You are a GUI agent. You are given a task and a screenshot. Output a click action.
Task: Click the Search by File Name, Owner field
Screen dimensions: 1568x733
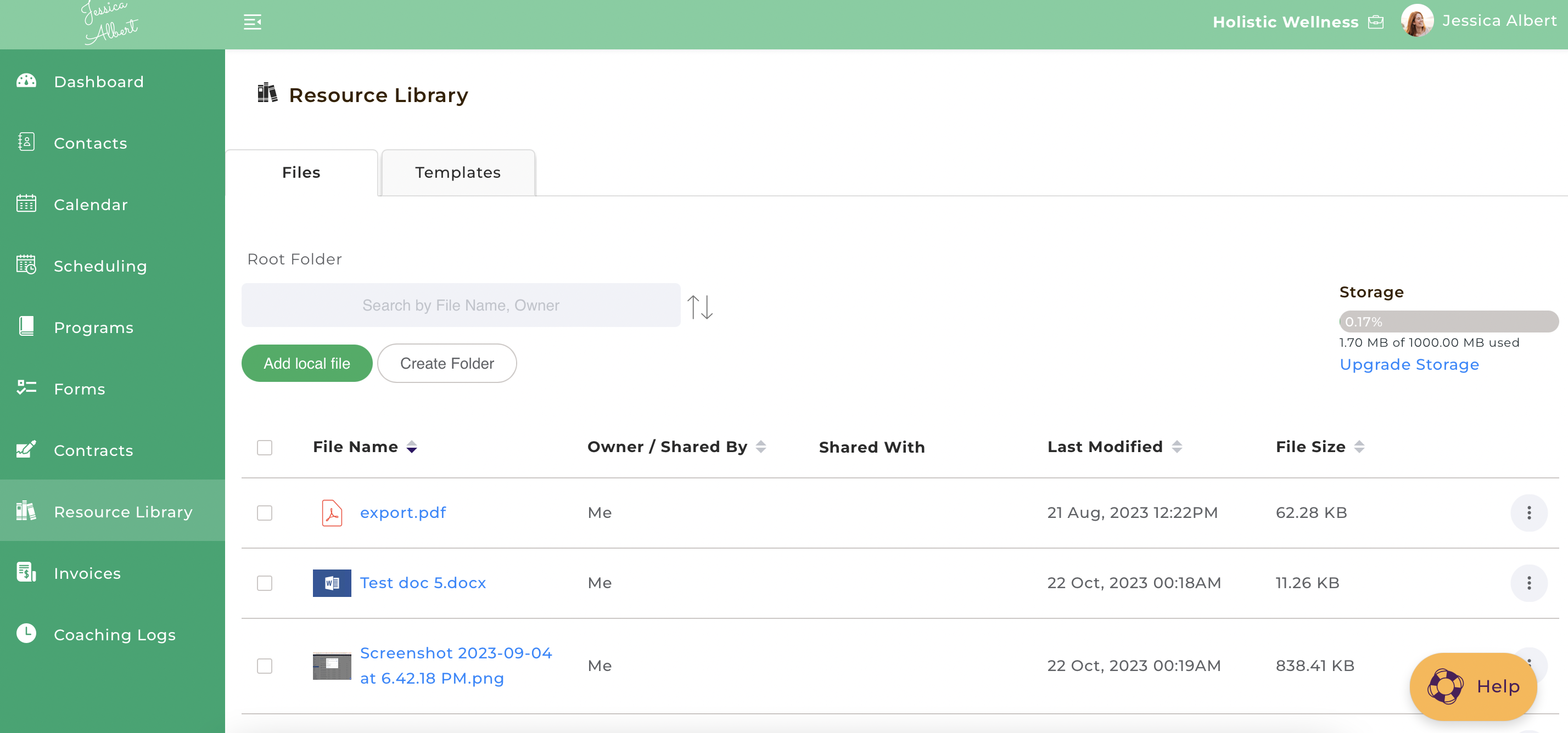(x=461, y=305)
